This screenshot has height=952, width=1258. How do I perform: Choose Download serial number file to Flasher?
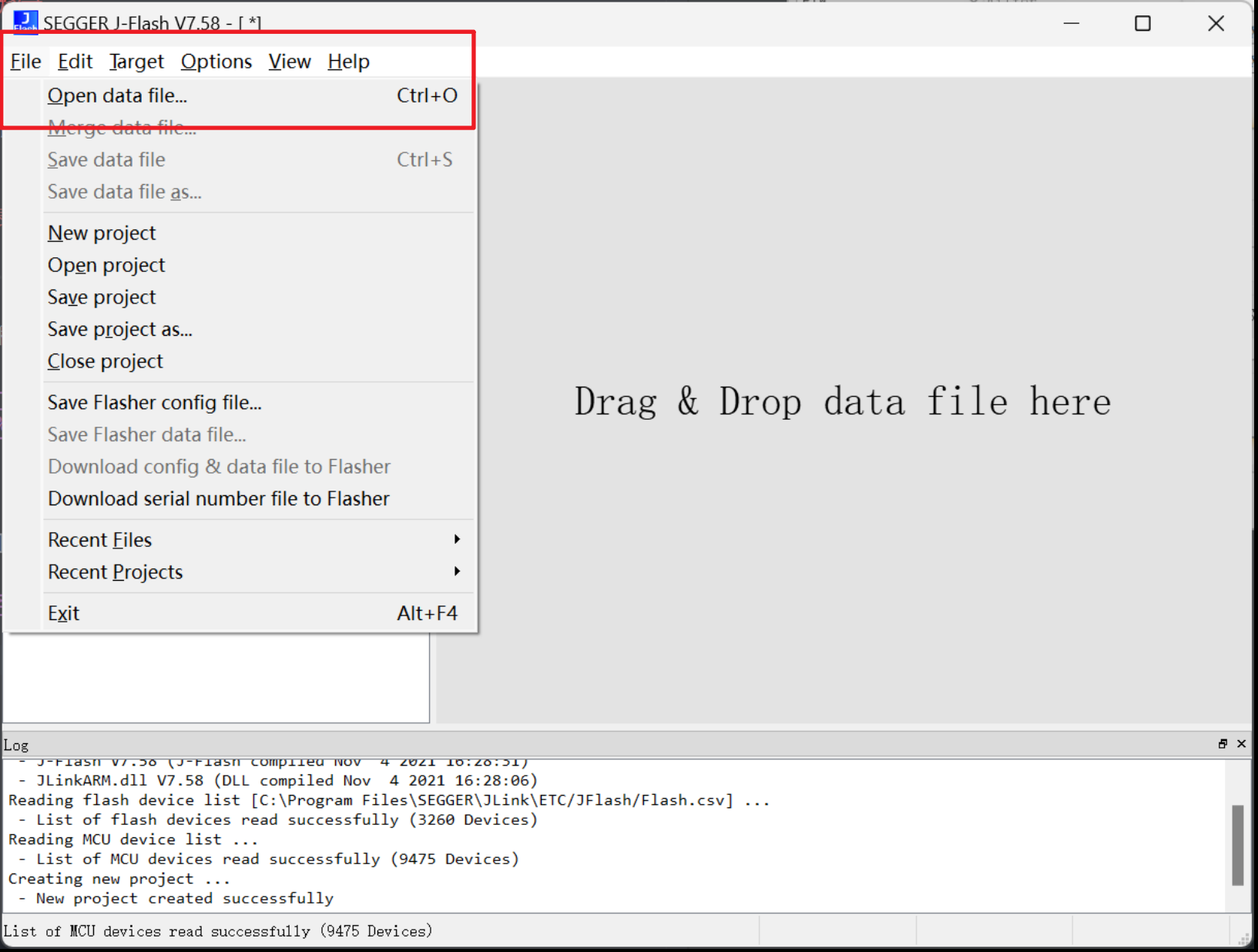218,499
